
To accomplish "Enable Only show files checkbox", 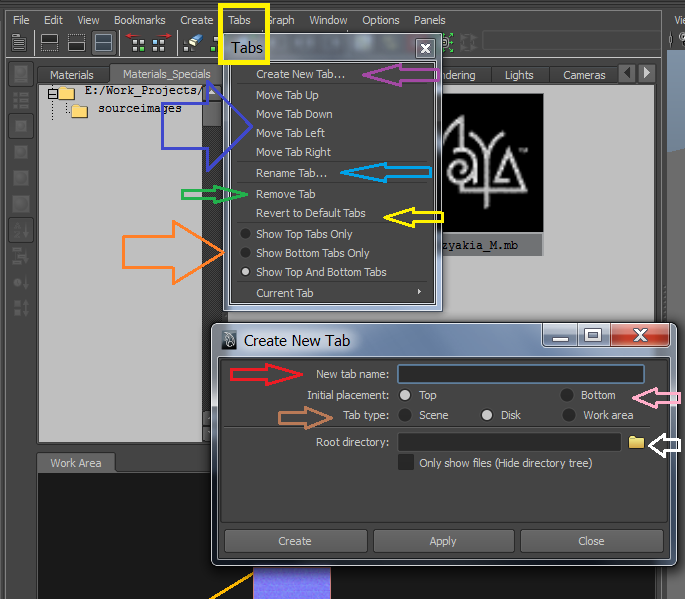I will (406, 462).
